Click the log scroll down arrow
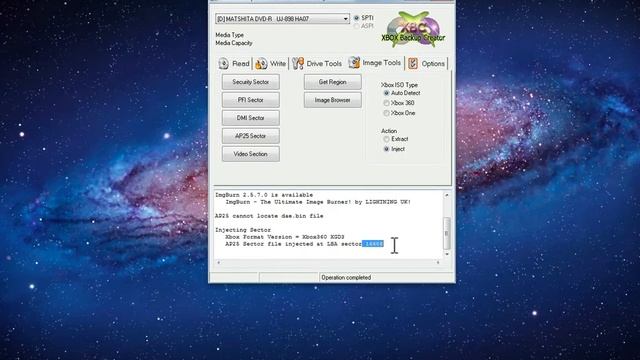 pyautogui.click(x=447, y=254)
